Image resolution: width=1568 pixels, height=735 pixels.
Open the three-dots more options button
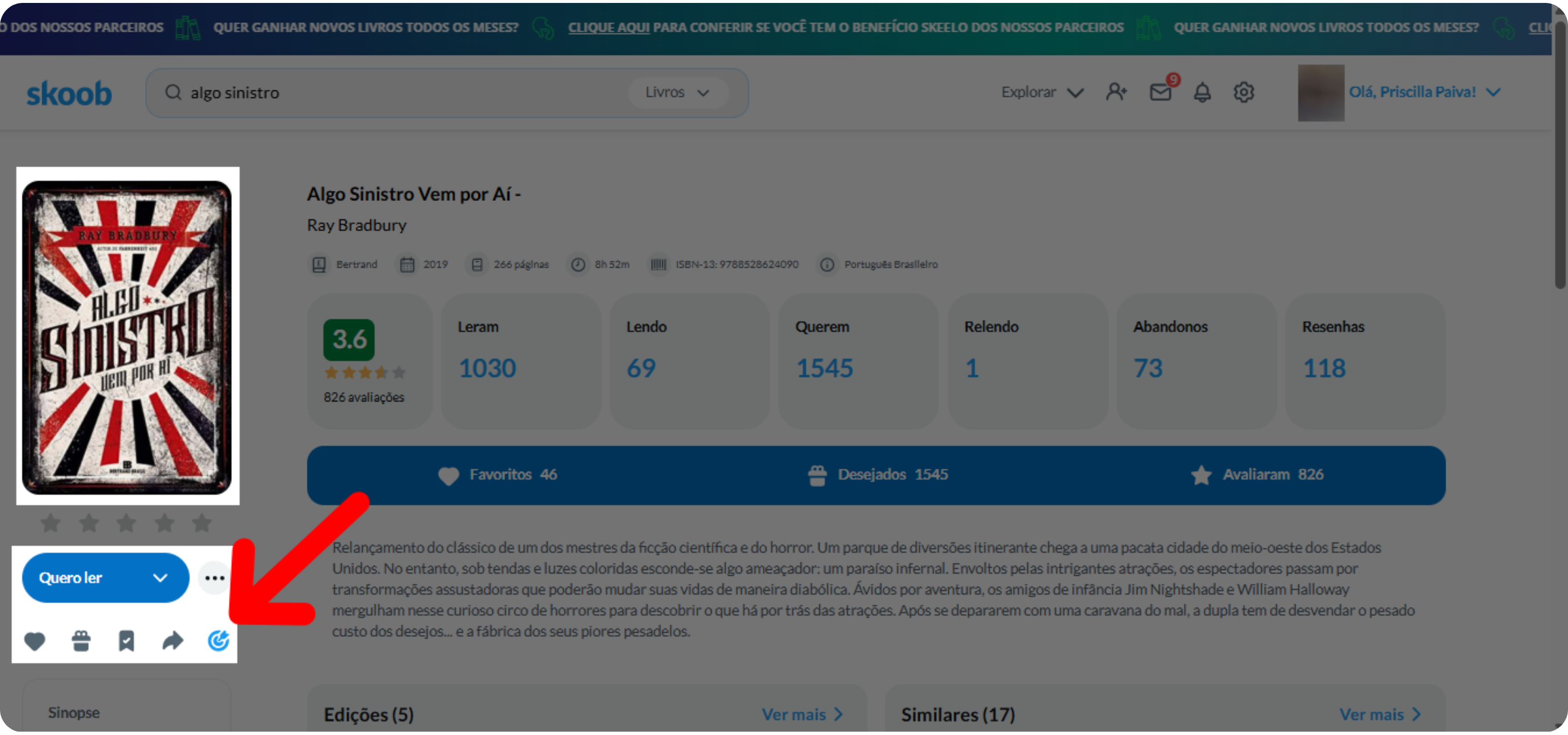point(214,578)
